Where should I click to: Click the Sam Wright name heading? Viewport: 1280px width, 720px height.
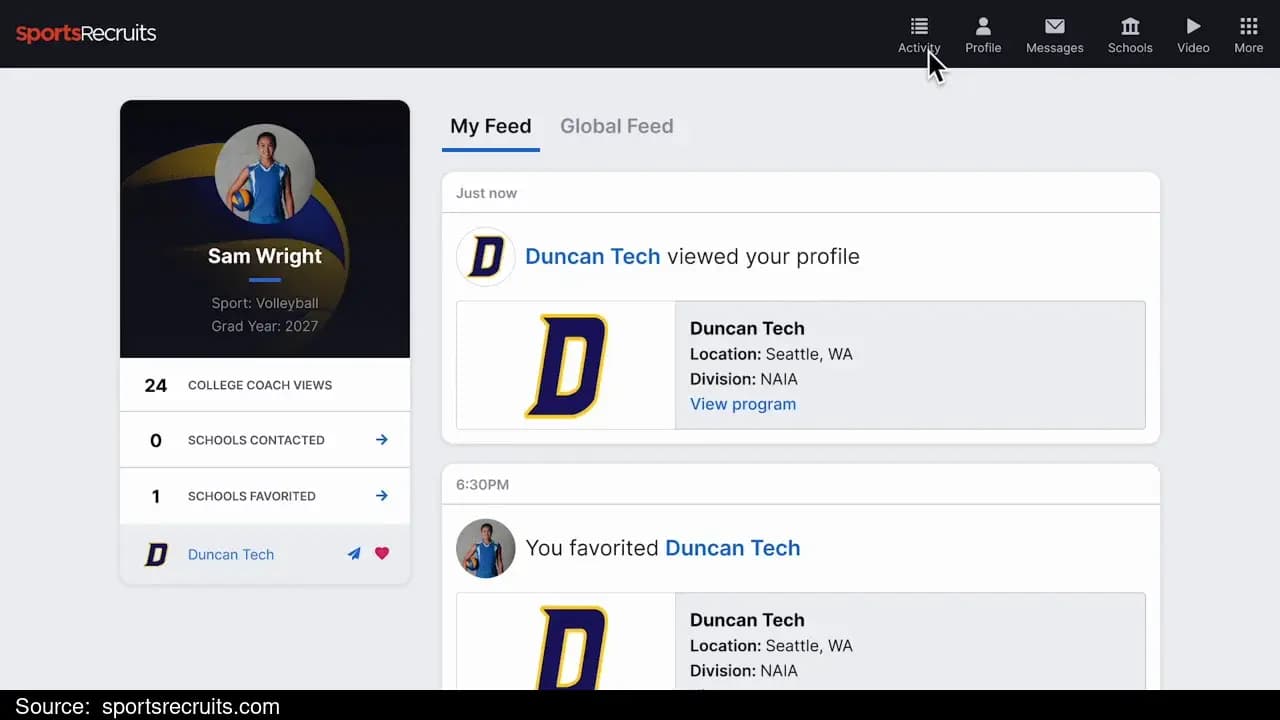tap(265, 256)
